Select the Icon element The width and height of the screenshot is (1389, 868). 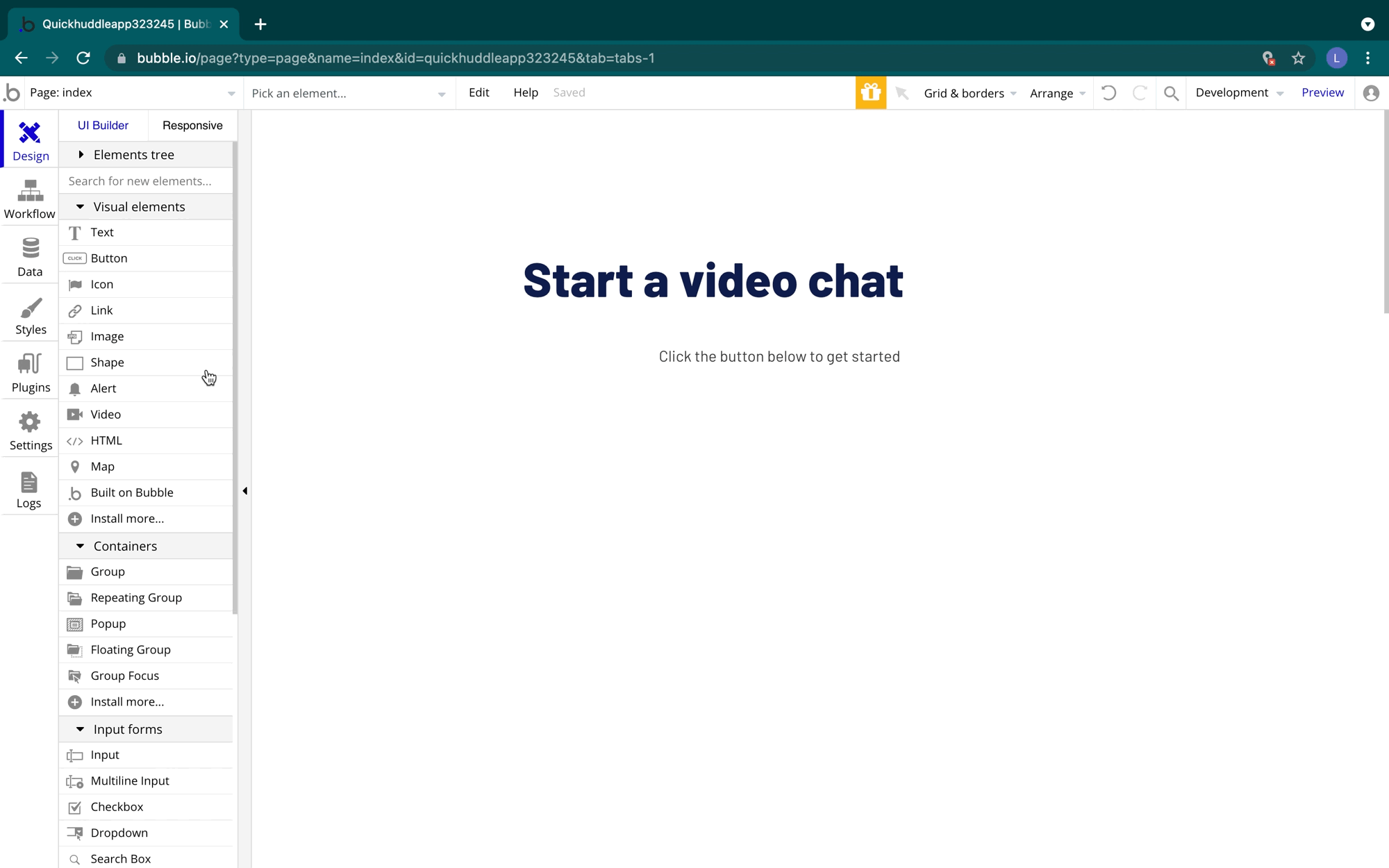[146, 285]
